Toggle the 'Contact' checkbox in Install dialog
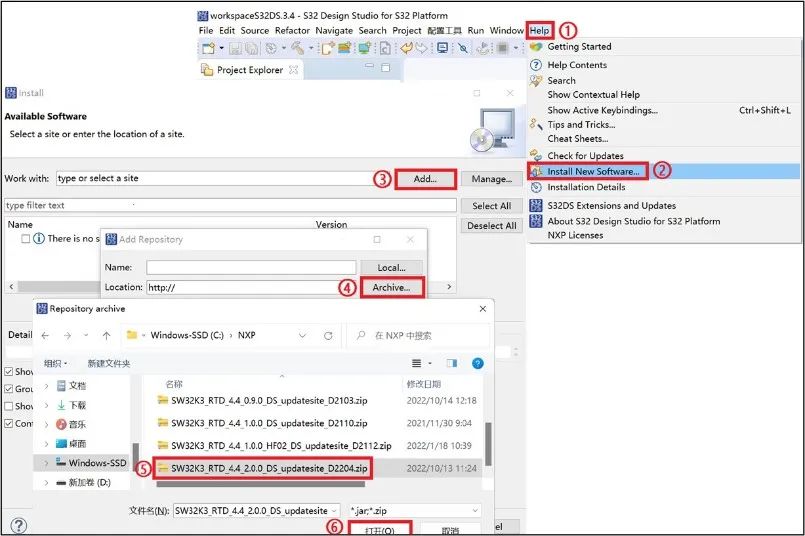Viewport: 805px width, 536px height. [x=9, y=424]
